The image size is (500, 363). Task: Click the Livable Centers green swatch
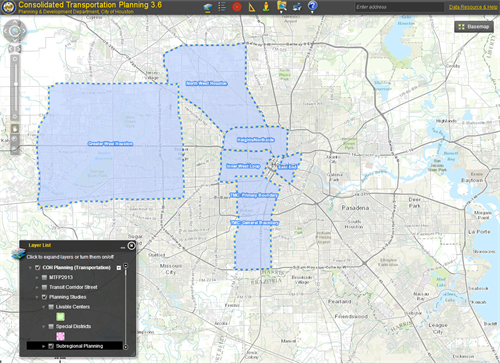[x=60, y=317]
